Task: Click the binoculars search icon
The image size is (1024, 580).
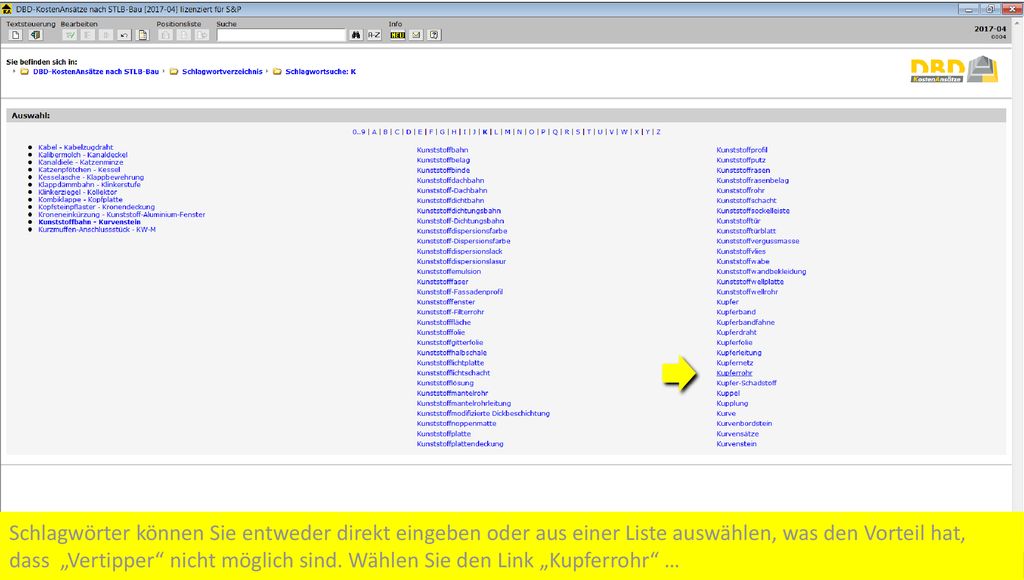Action: tap(356, 35)
